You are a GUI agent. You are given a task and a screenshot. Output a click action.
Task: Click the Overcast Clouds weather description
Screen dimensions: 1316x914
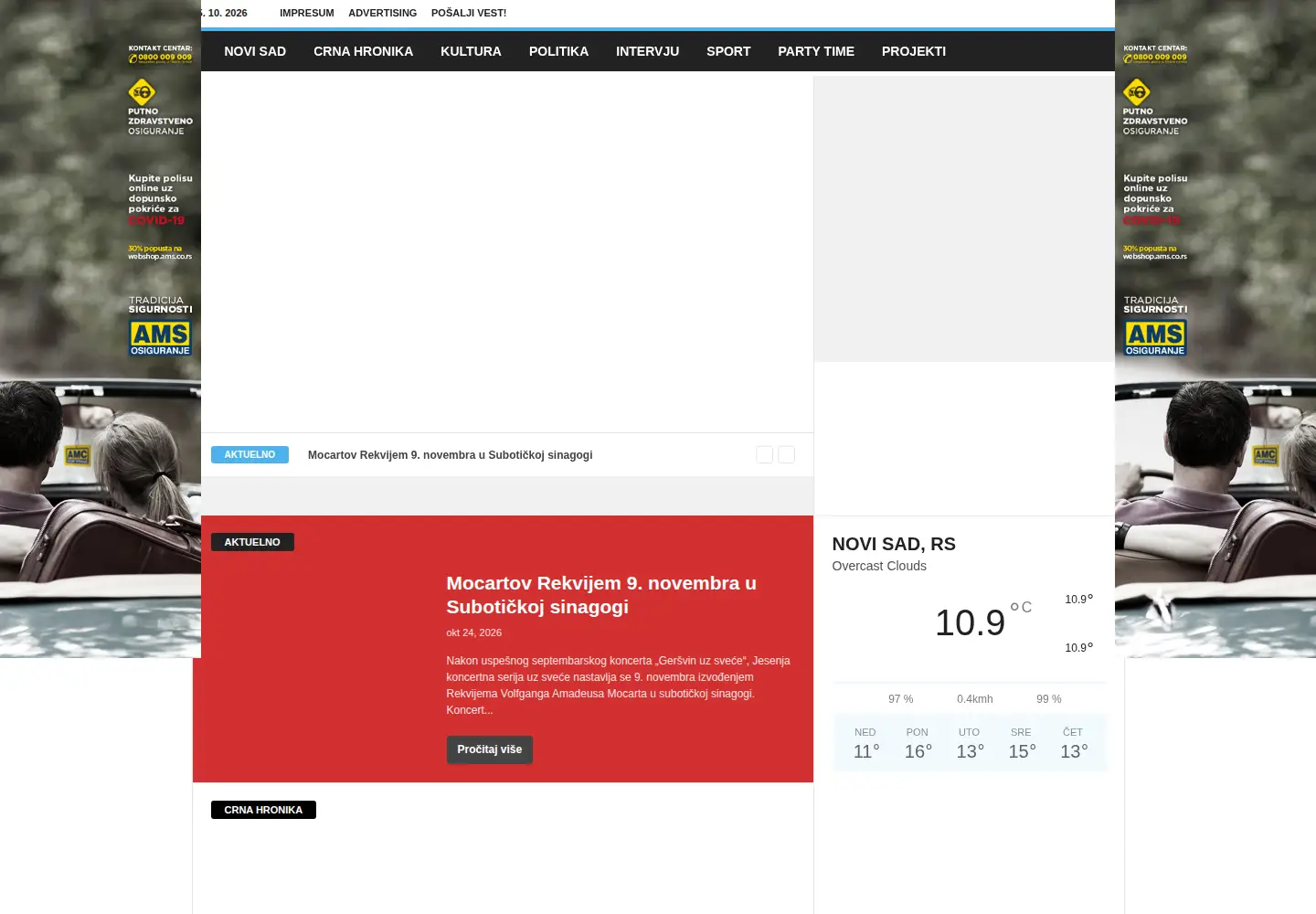(x=879, y=566)
